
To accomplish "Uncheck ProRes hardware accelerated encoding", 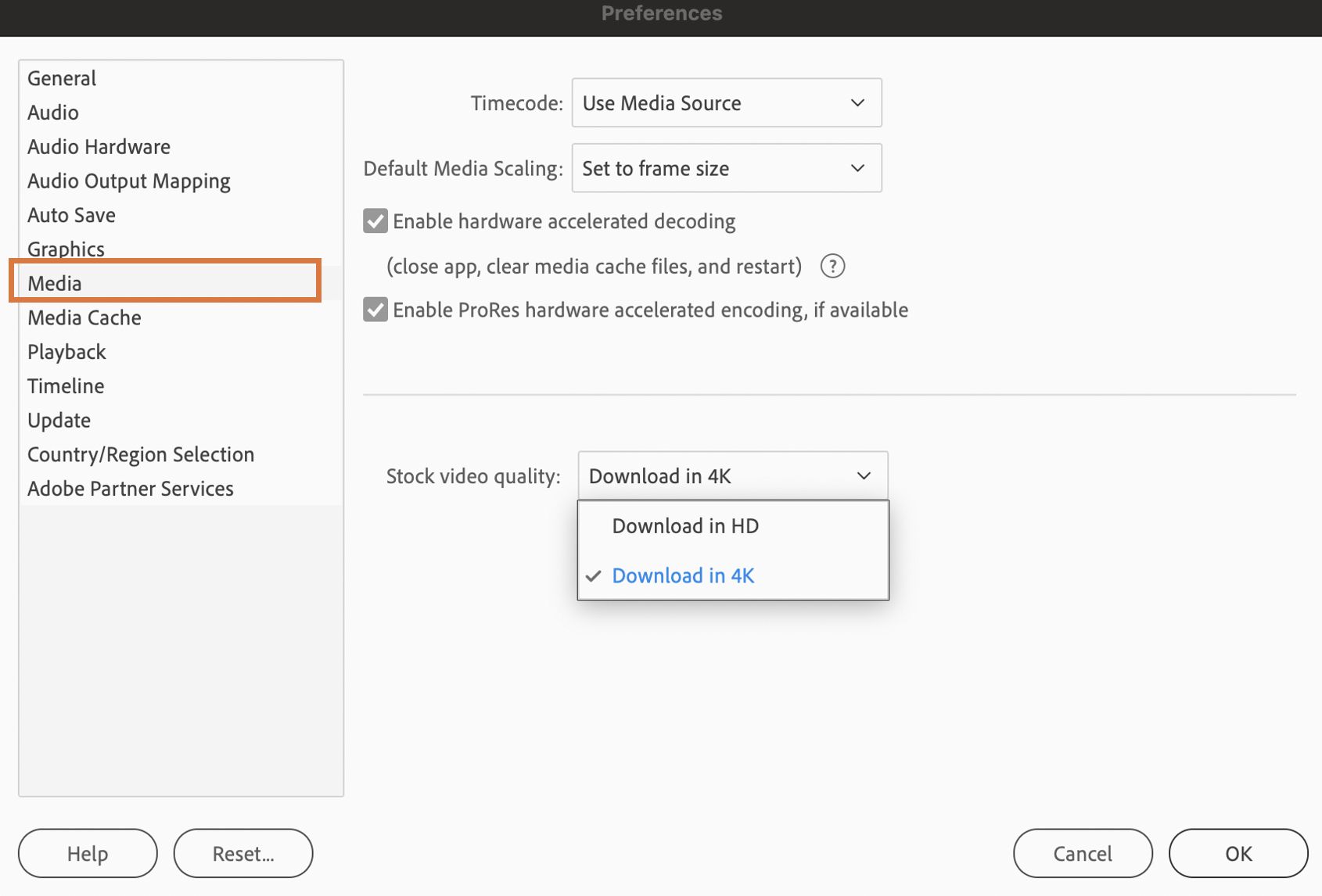I will coord(375,310).
